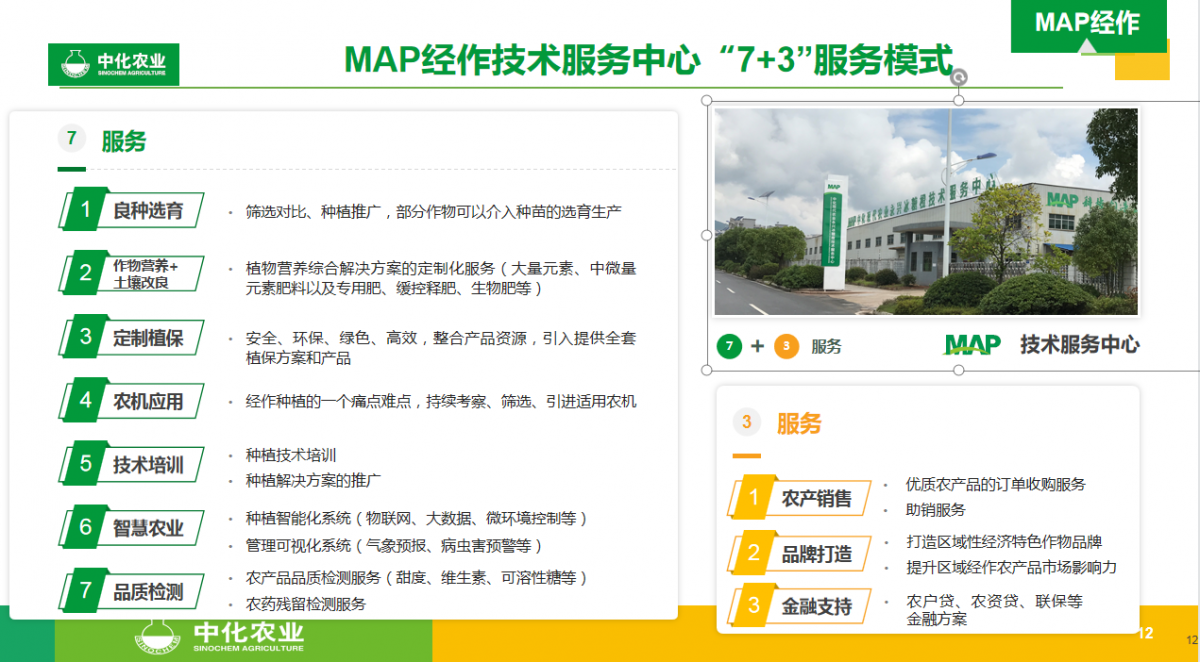
Task: Select the 作物营养+土壤改良 label
Action: pyautogui.click(x=145, y=274)
